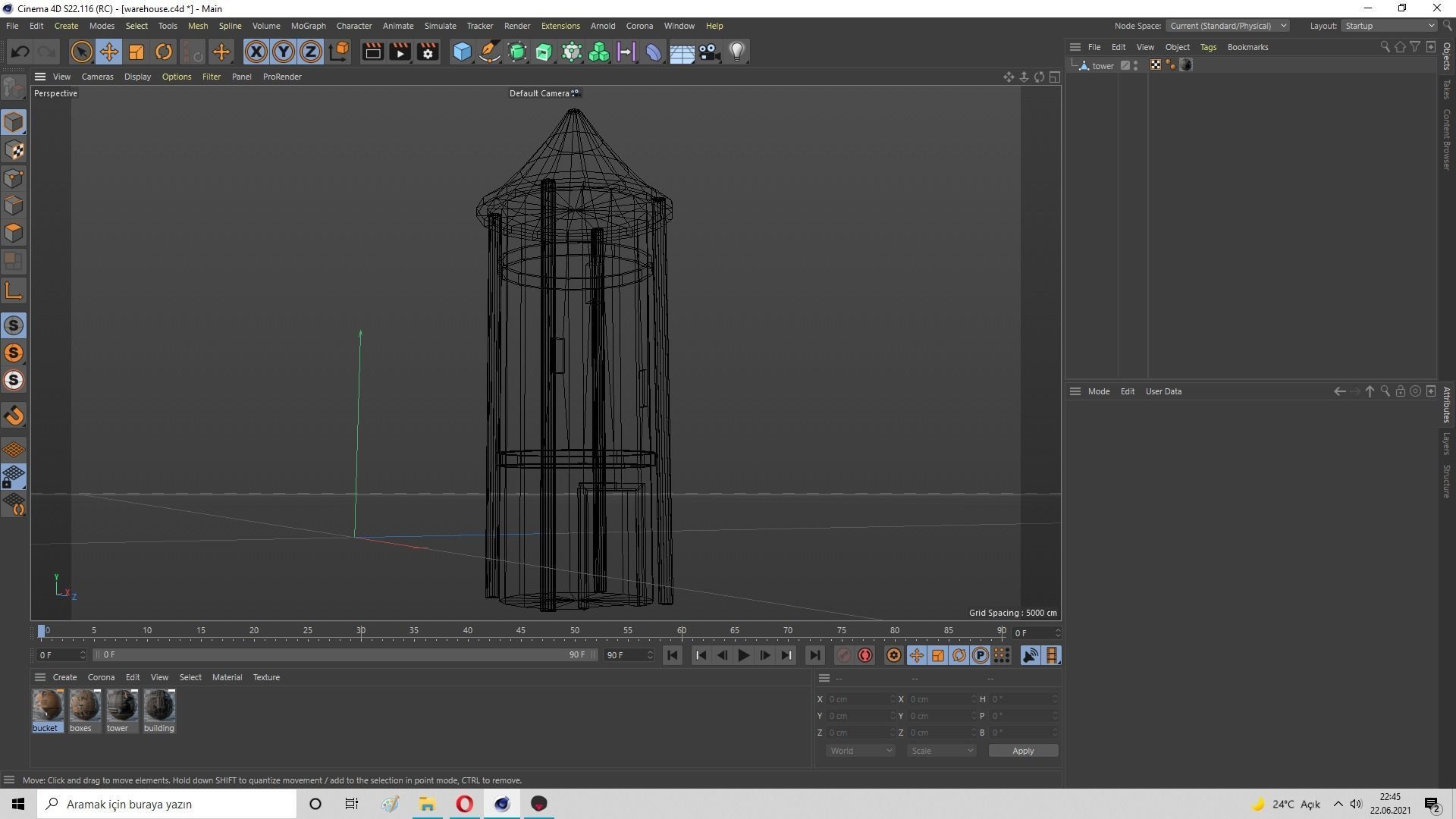This screenshot has width=1456, height=819.
Task: Open Material manager Create menu
Action: click(x=64, y=677)
